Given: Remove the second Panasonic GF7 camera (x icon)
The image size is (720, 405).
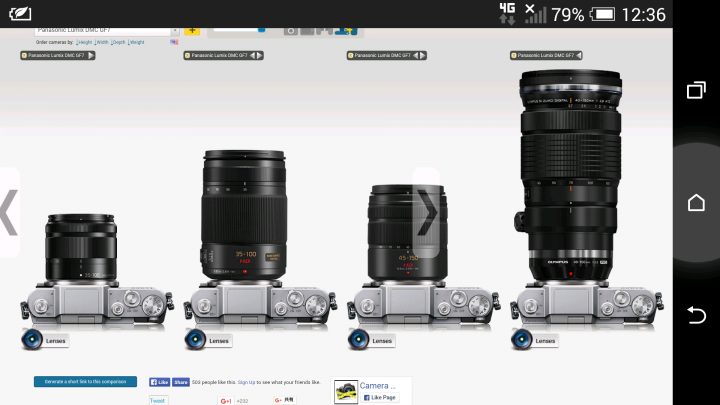Looking at the screenshot, I should pyautogui.click(x=187, y=56).
